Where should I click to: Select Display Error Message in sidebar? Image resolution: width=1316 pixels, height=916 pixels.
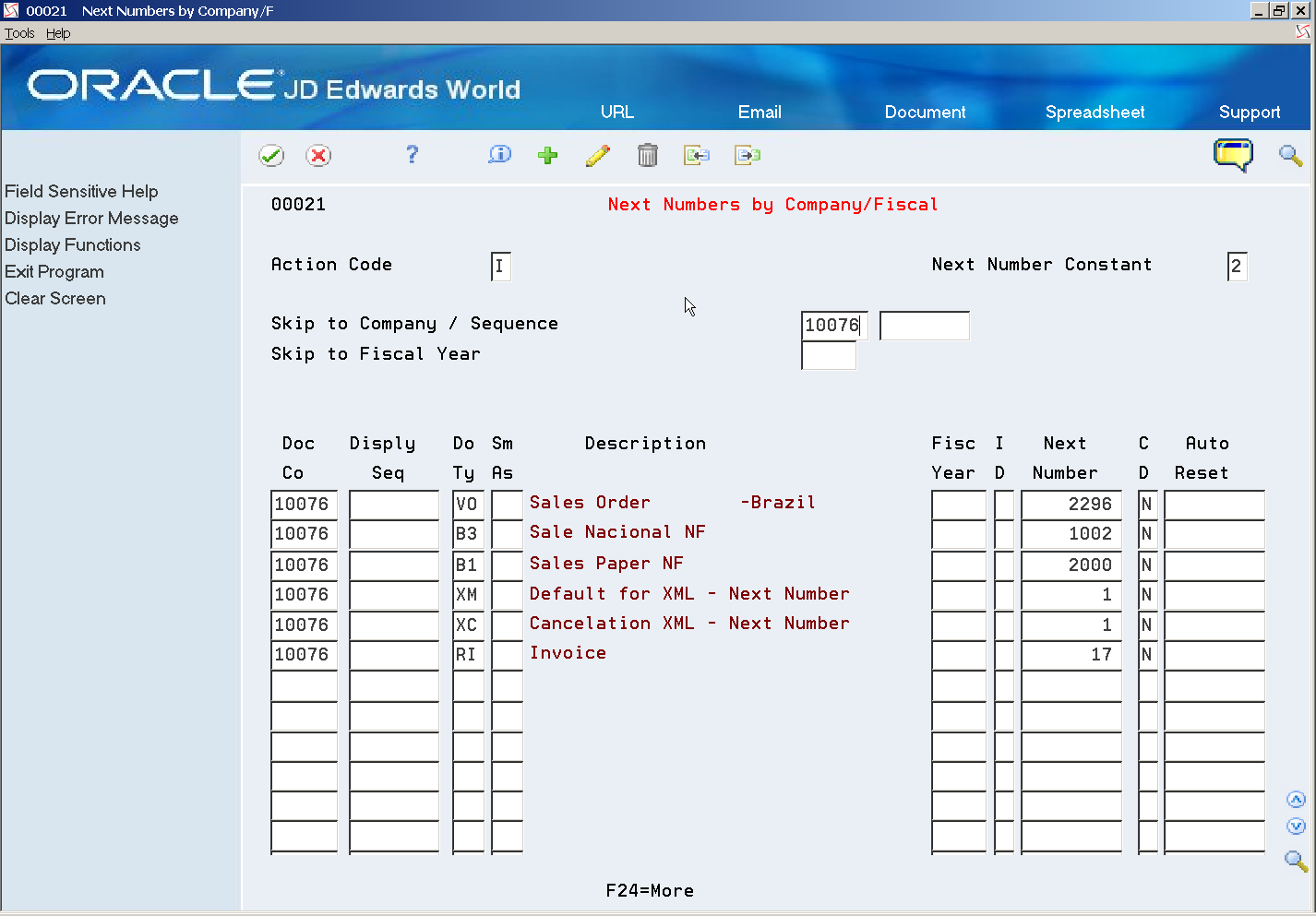(x=91, y=218)
